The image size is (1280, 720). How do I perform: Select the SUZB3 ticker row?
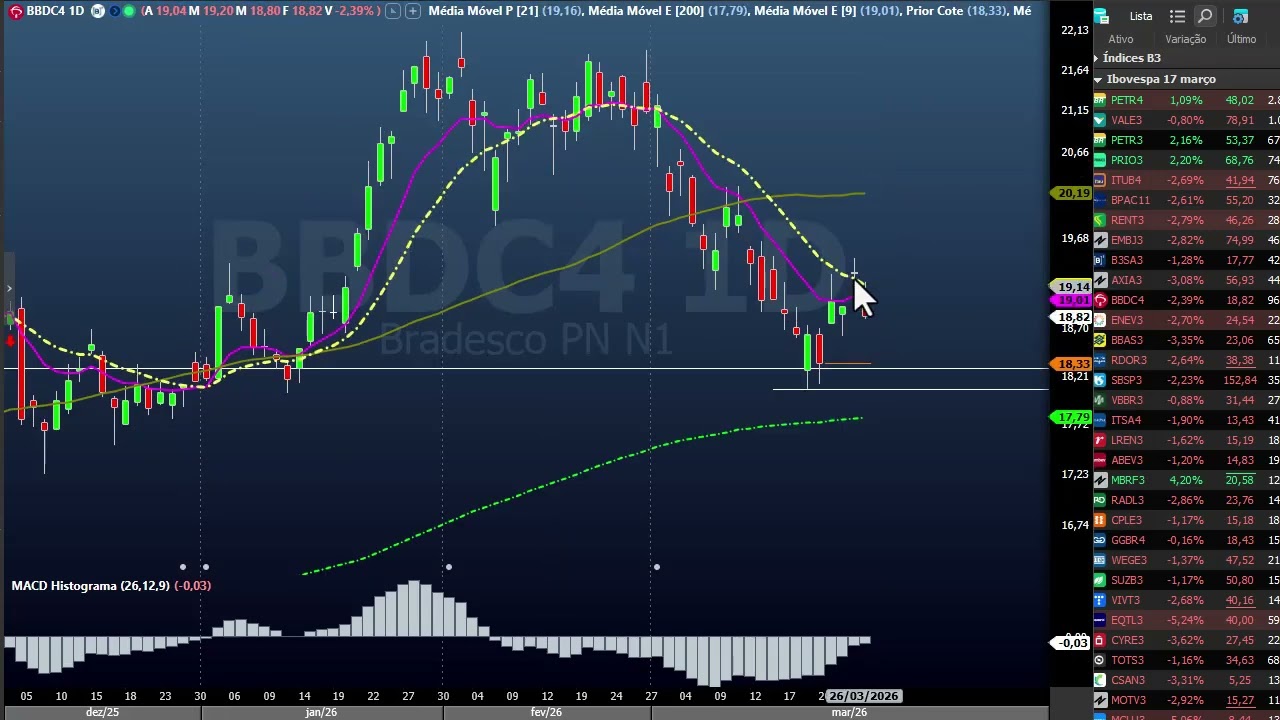tap(1186, 580)
